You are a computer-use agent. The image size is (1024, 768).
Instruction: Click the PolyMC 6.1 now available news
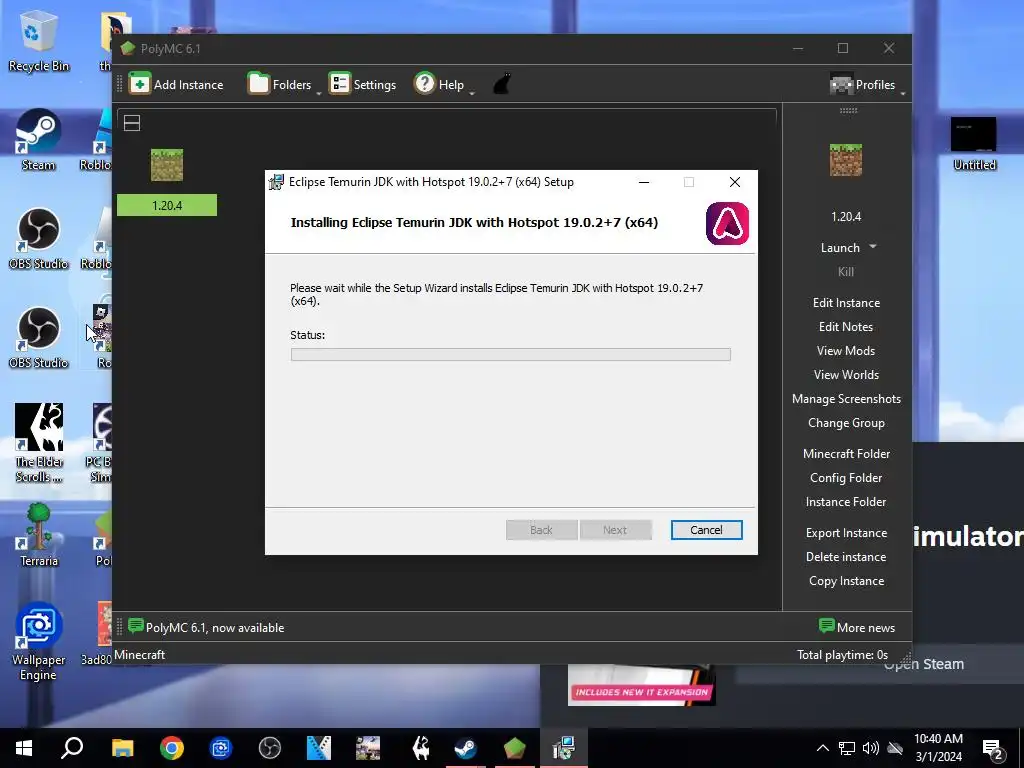point(206,628)
